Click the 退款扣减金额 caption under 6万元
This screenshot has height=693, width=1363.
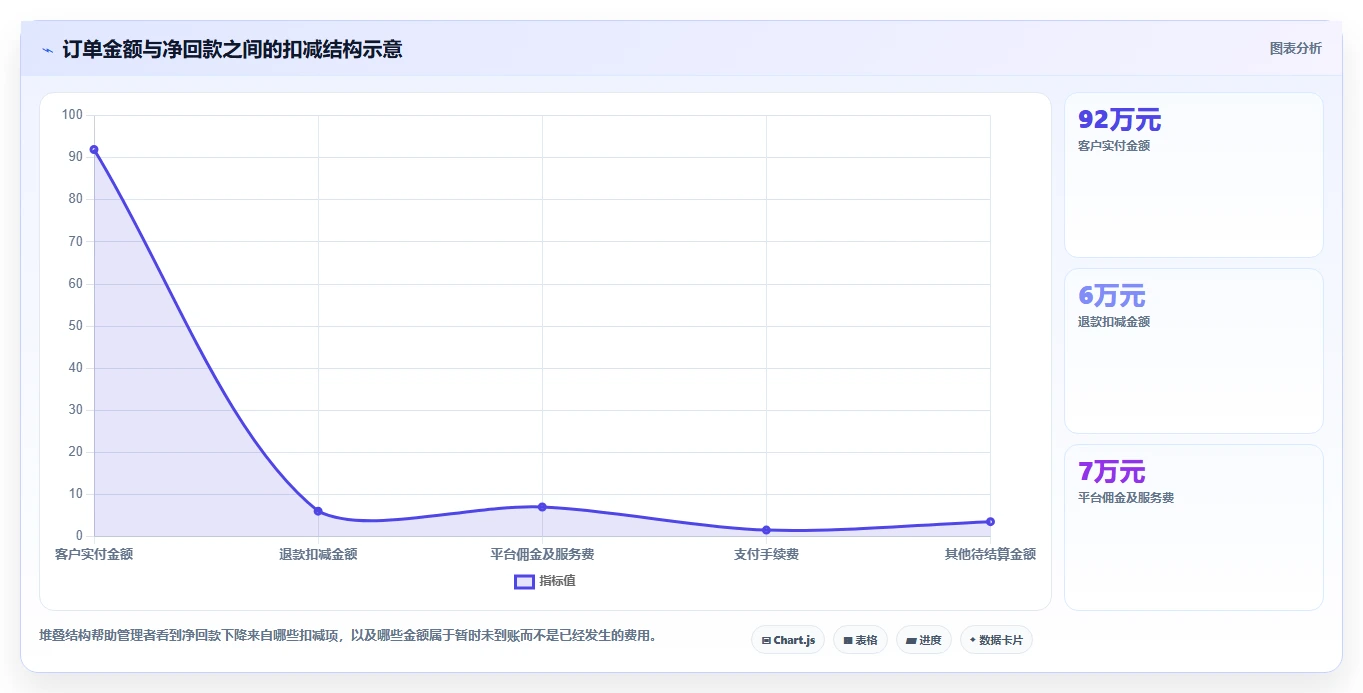point(1114,322)
